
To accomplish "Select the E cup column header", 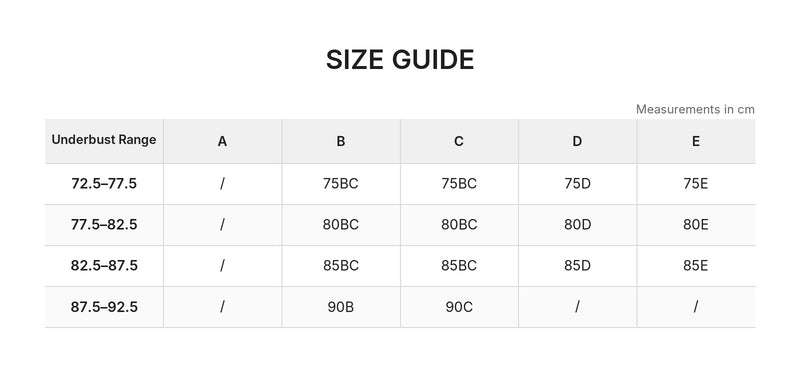I will (x=696, y=142).
